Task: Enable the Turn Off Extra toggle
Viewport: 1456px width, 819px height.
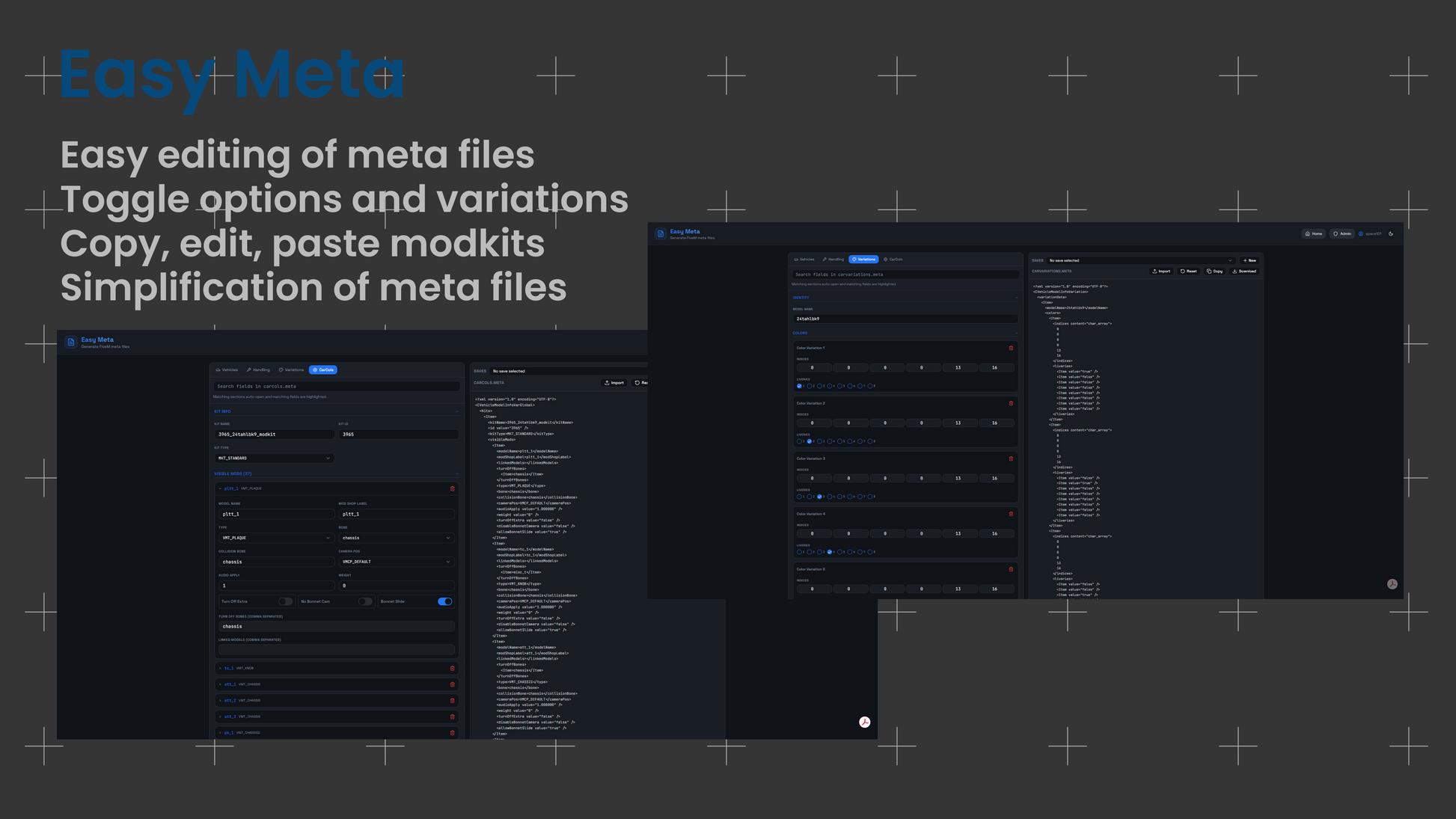Action: (x=285, y=601)
